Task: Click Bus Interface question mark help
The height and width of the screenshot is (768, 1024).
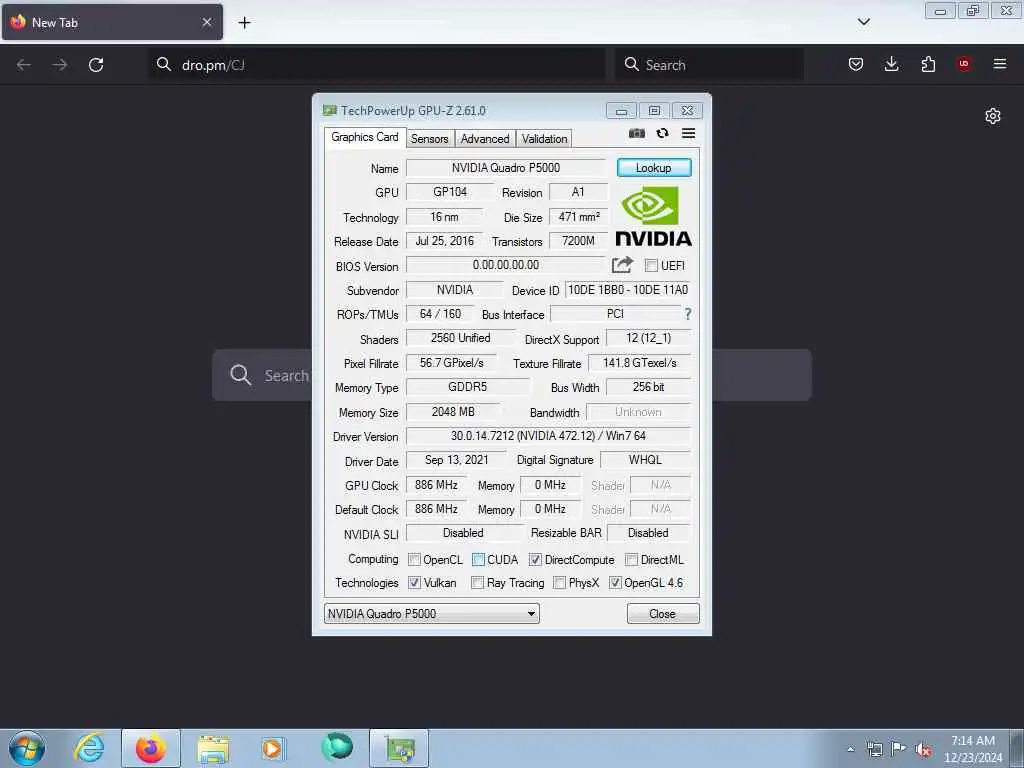Action: pyautogui.click(x=688, y=314)
